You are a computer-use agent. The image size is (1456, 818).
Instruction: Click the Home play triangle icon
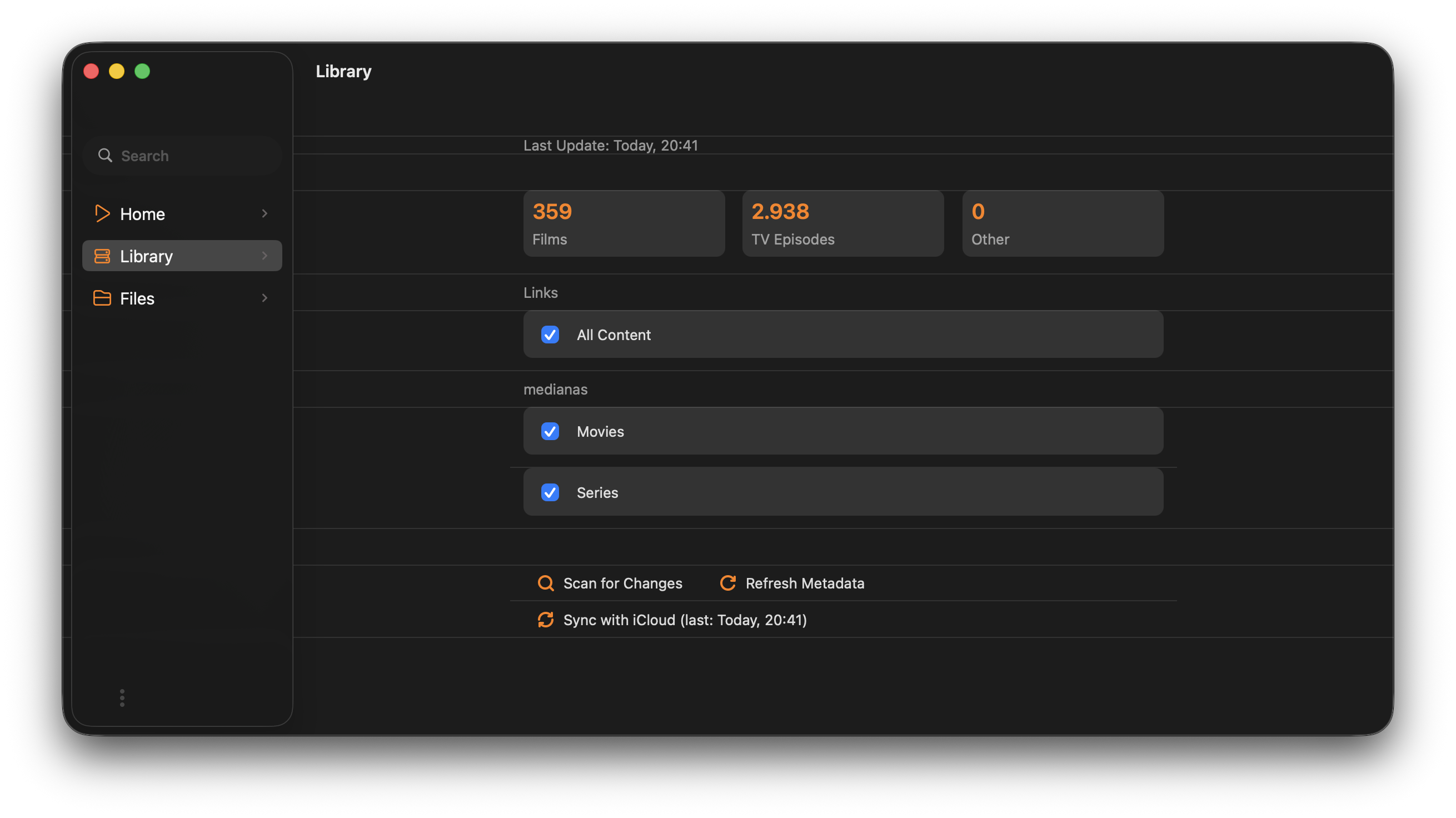tap(102, 214)
